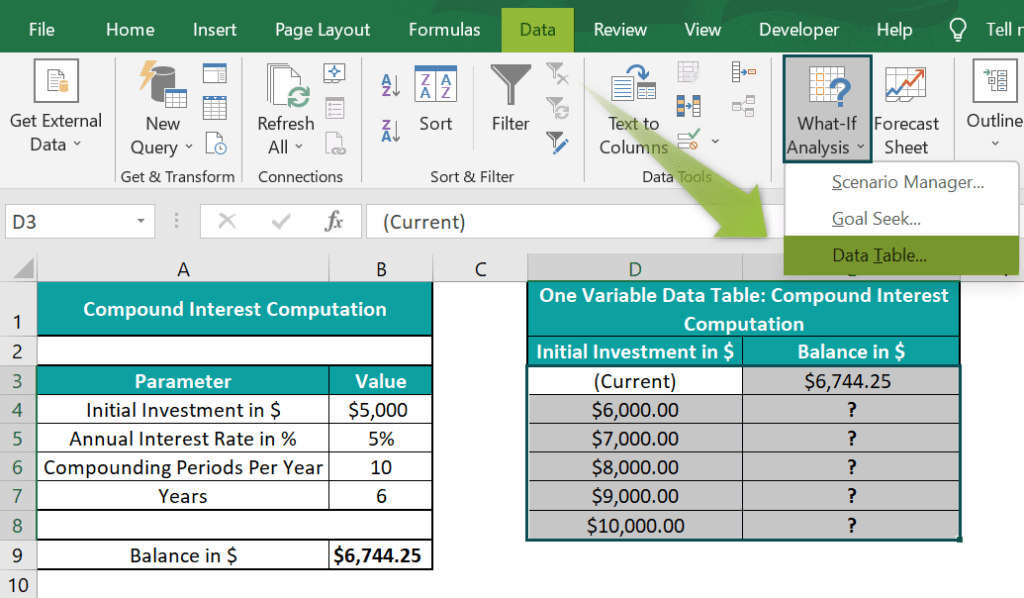Click the Reapply filter icon
The image size is (1024, 598).
558,107
